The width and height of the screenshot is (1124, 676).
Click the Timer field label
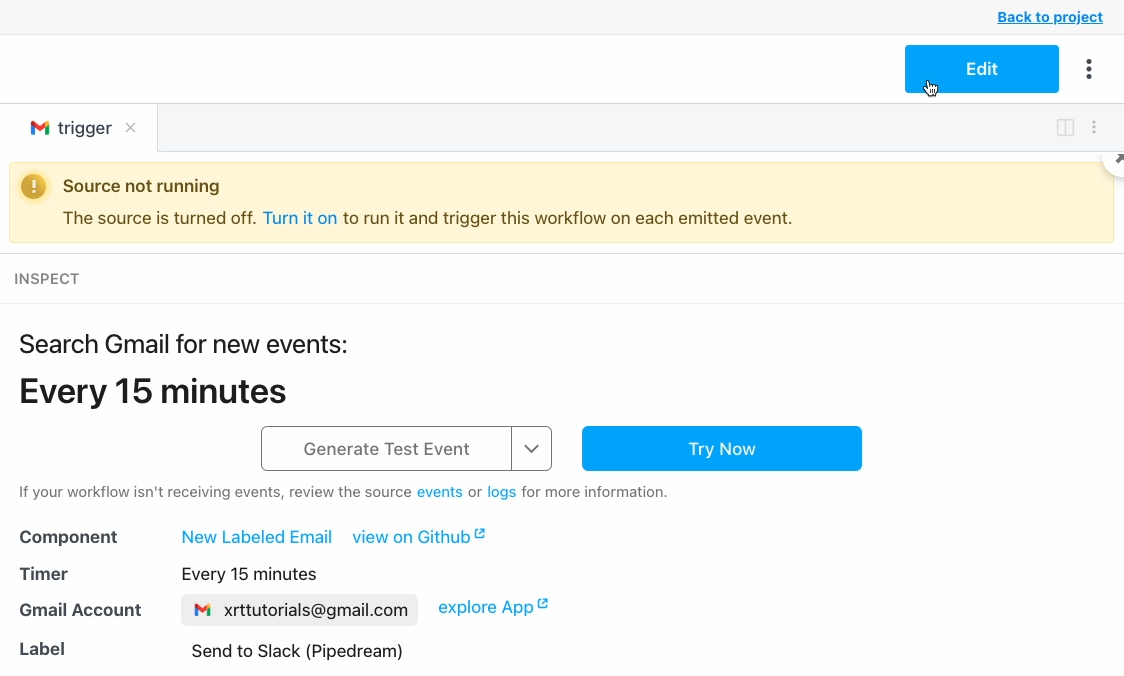point(44,574)
